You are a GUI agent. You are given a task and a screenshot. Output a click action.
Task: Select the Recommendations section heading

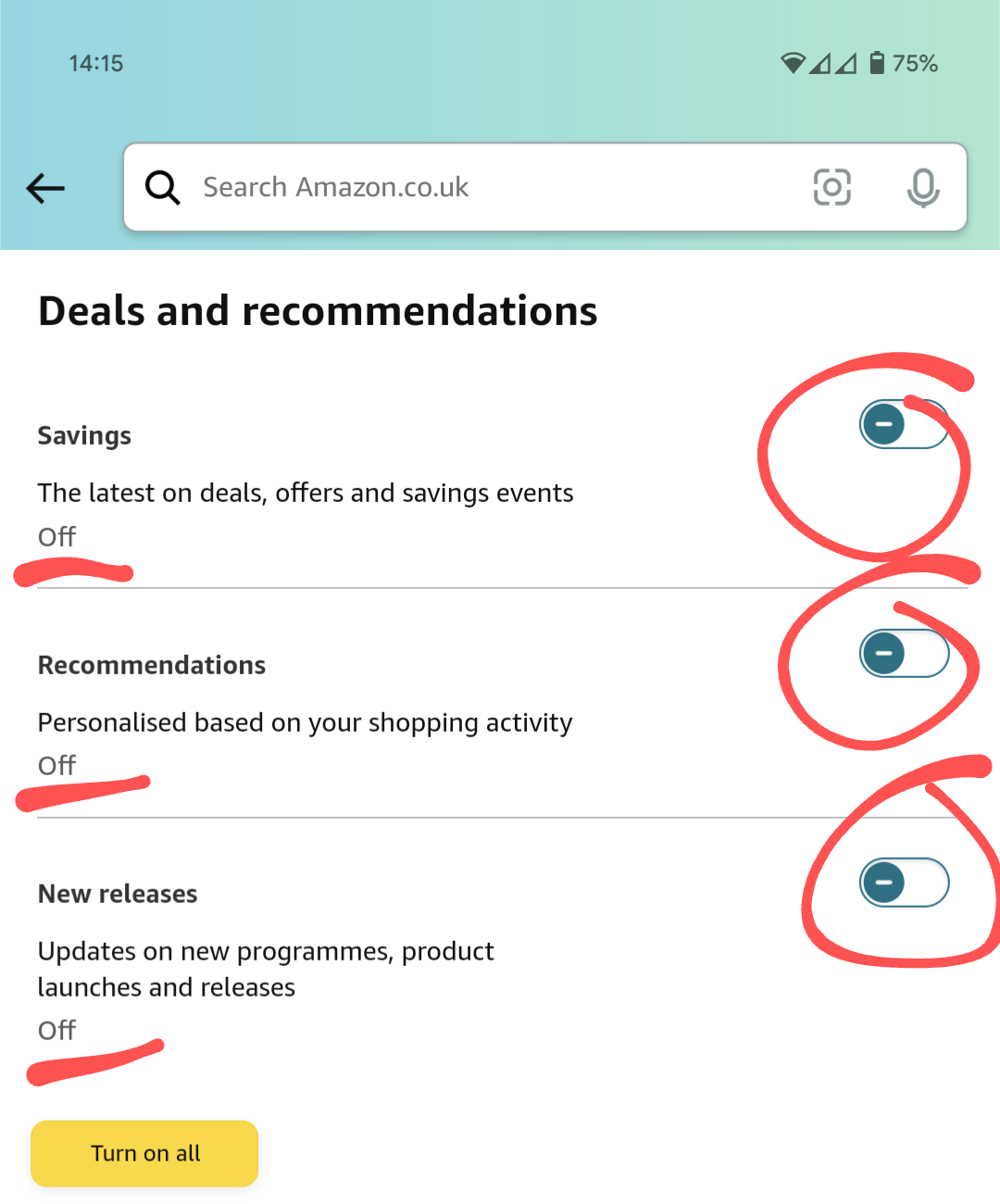[152, 665]
